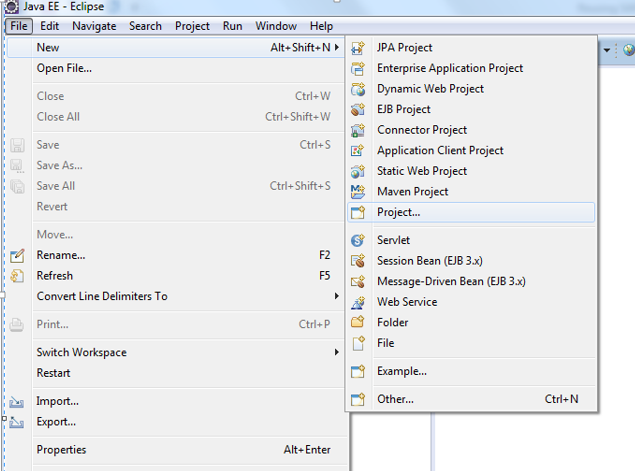Image resolution: width=635 pixels, height=471 pixels.
Task: Expand Convert Line Delimiters To submenu
Action: pos(337,296)
